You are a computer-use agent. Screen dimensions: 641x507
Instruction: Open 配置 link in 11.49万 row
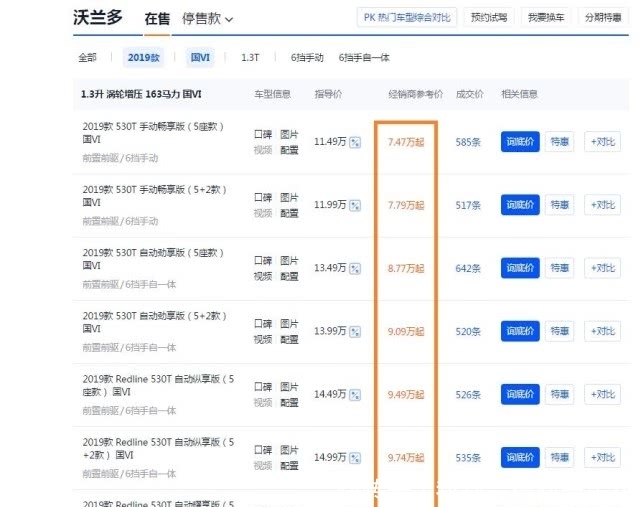[289, 150]
